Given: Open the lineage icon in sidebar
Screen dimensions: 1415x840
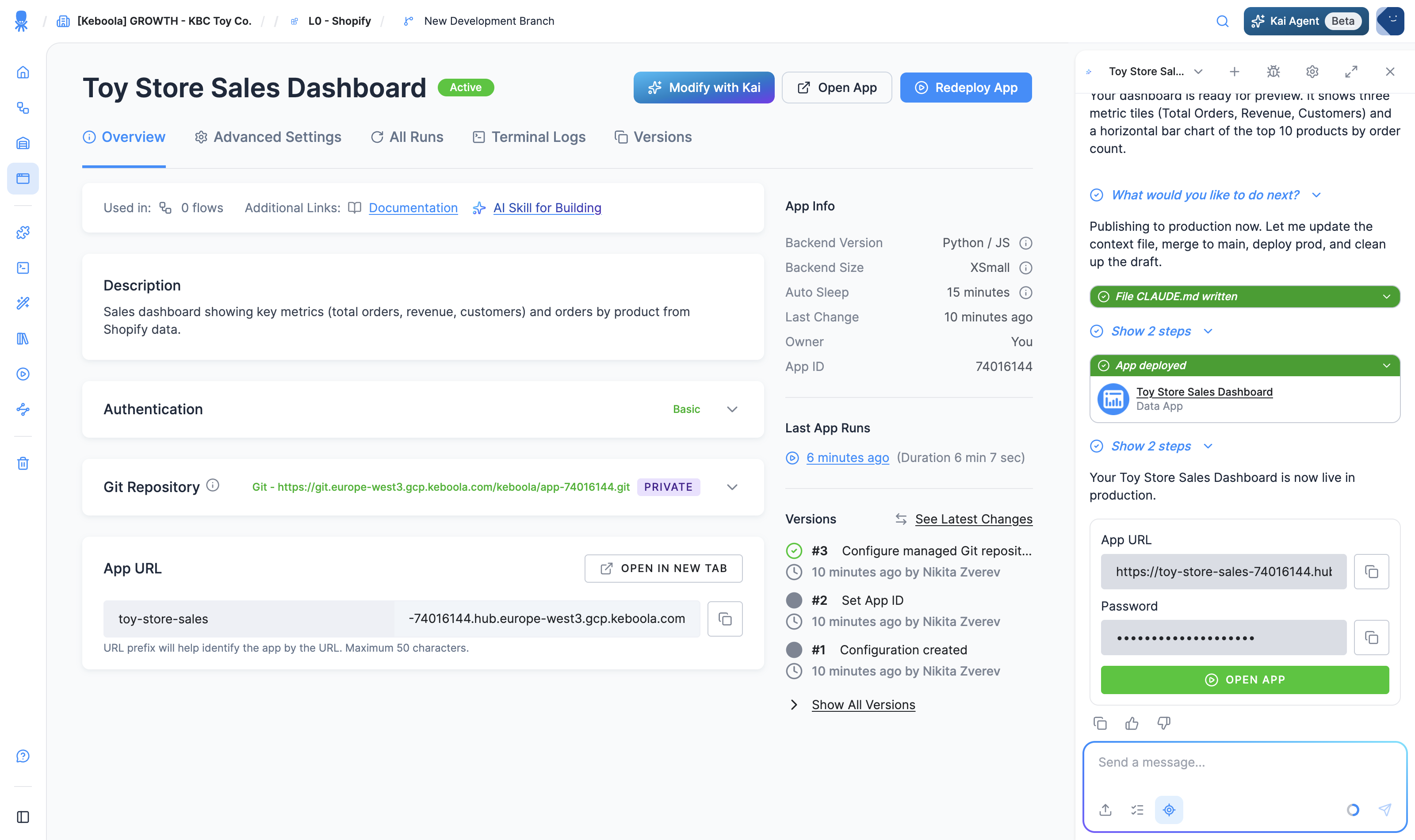Looking at the screenshot, I should pyautogui.click(x=23, y=409).
